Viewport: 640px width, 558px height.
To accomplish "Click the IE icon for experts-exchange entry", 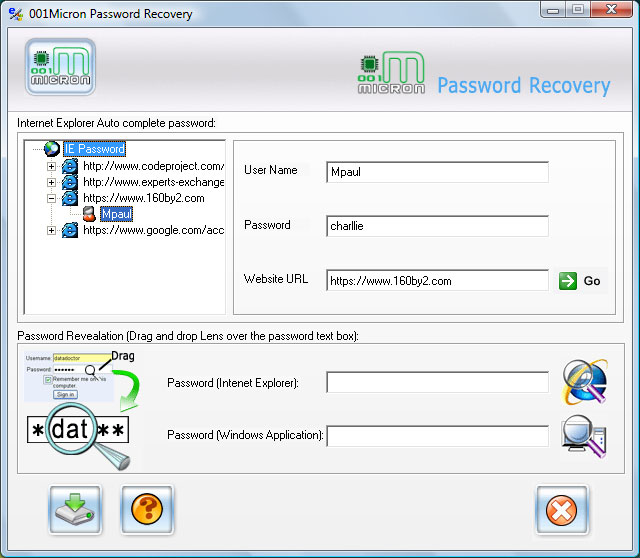I will (x=70, y=182).
